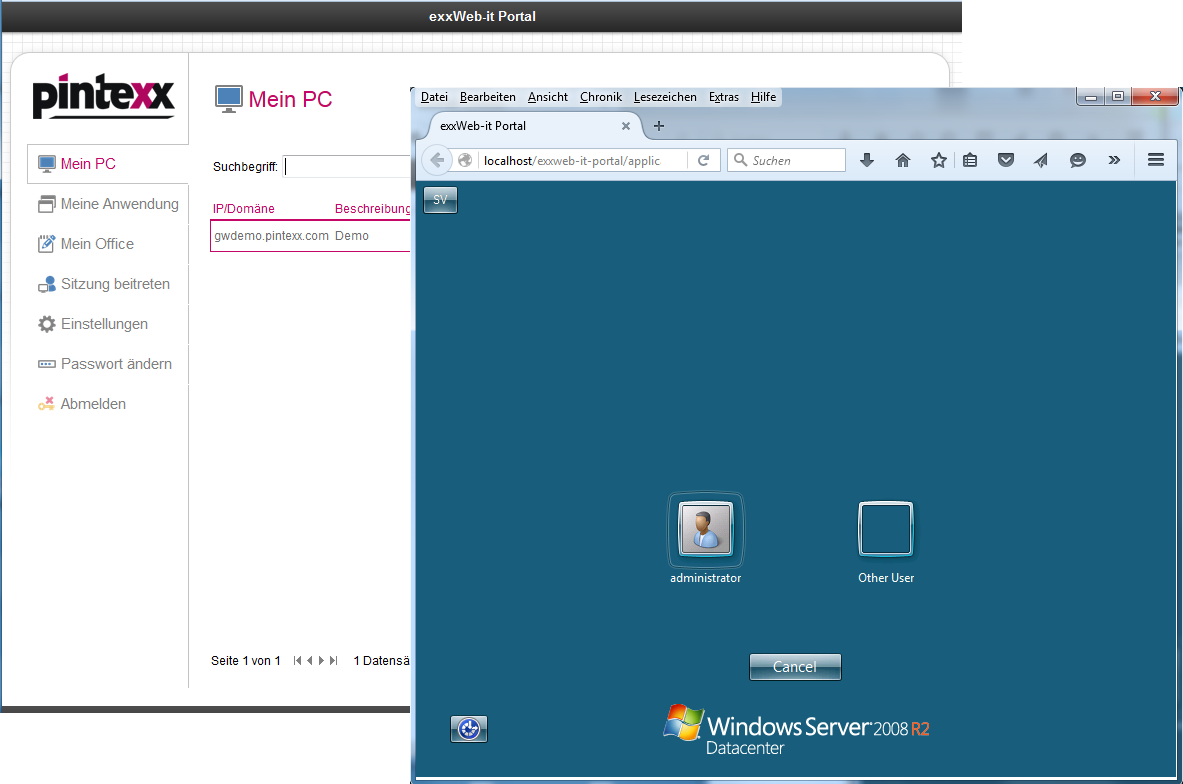Click the Meine Anwendung window icon

click(47, 204)
